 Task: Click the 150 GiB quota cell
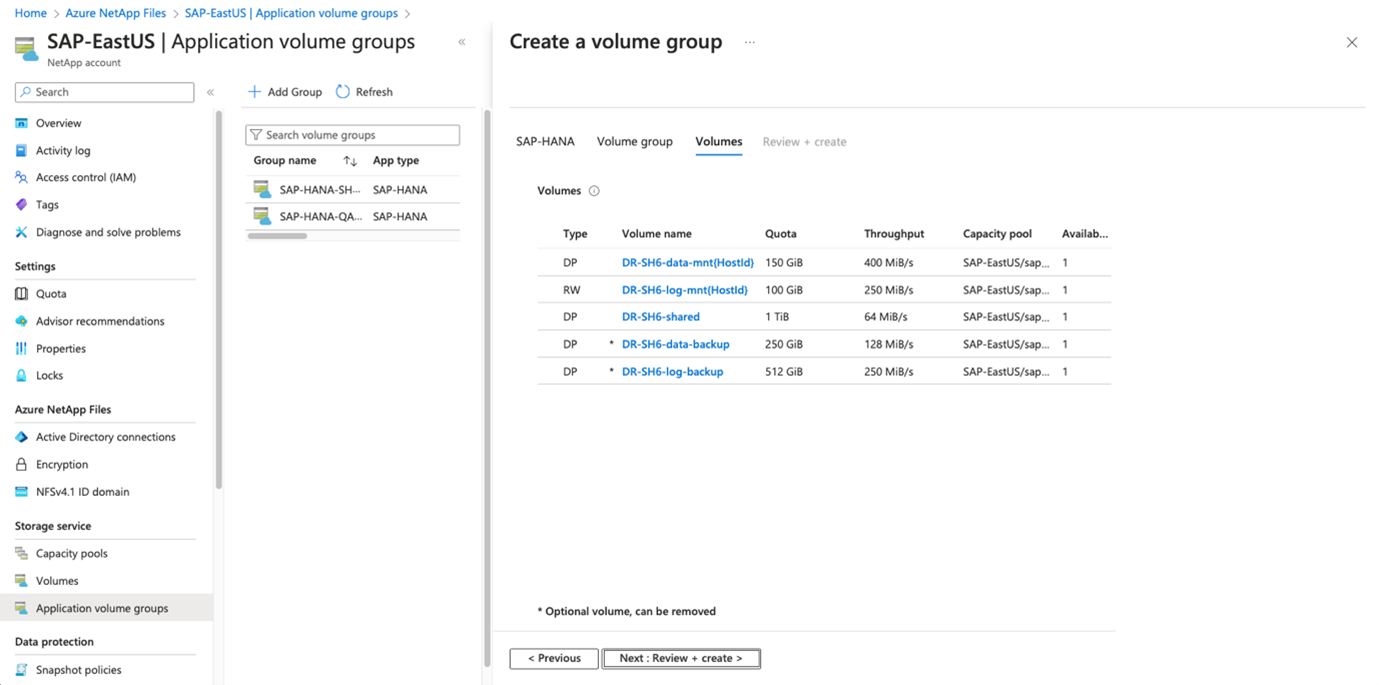(x=784, y=263)
